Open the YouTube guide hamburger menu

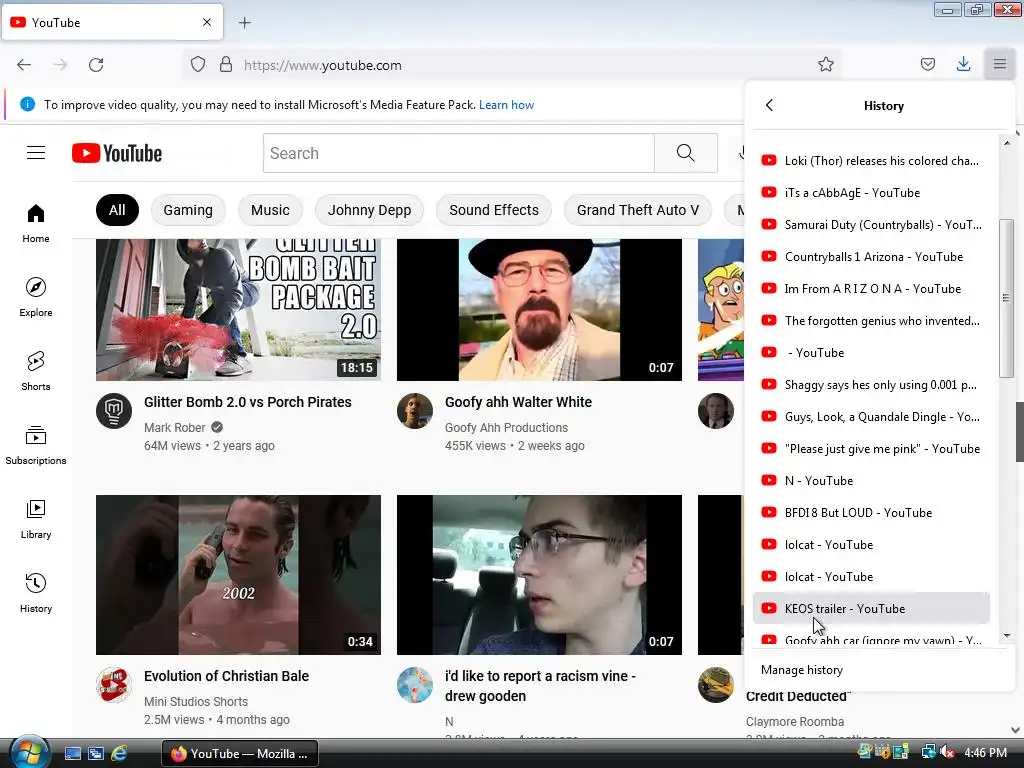pos(36,153)
